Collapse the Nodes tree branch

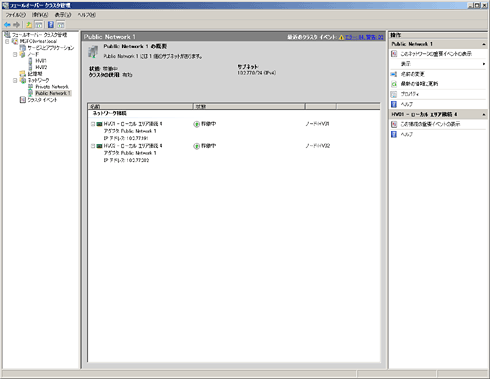click(x=15, y=54)
